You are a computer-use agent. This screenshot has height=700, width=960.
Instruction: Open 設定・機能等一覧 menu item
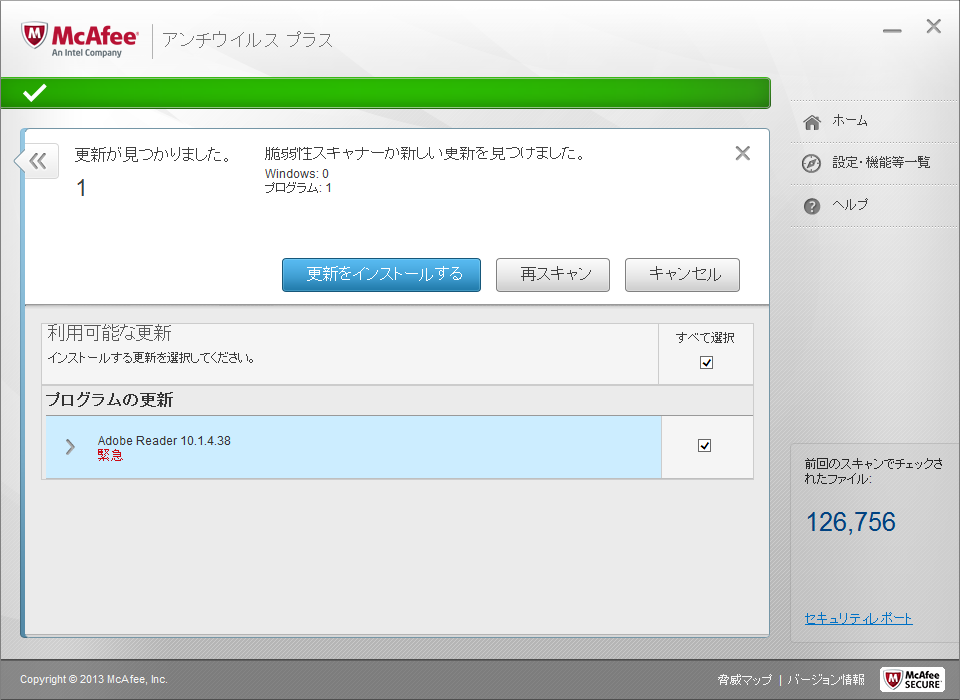881,162
